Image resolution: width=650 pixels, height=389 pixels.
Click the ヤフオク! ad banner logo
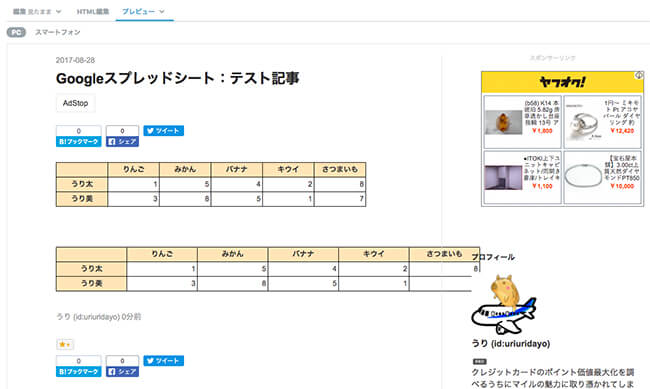[x=562, y=82]
